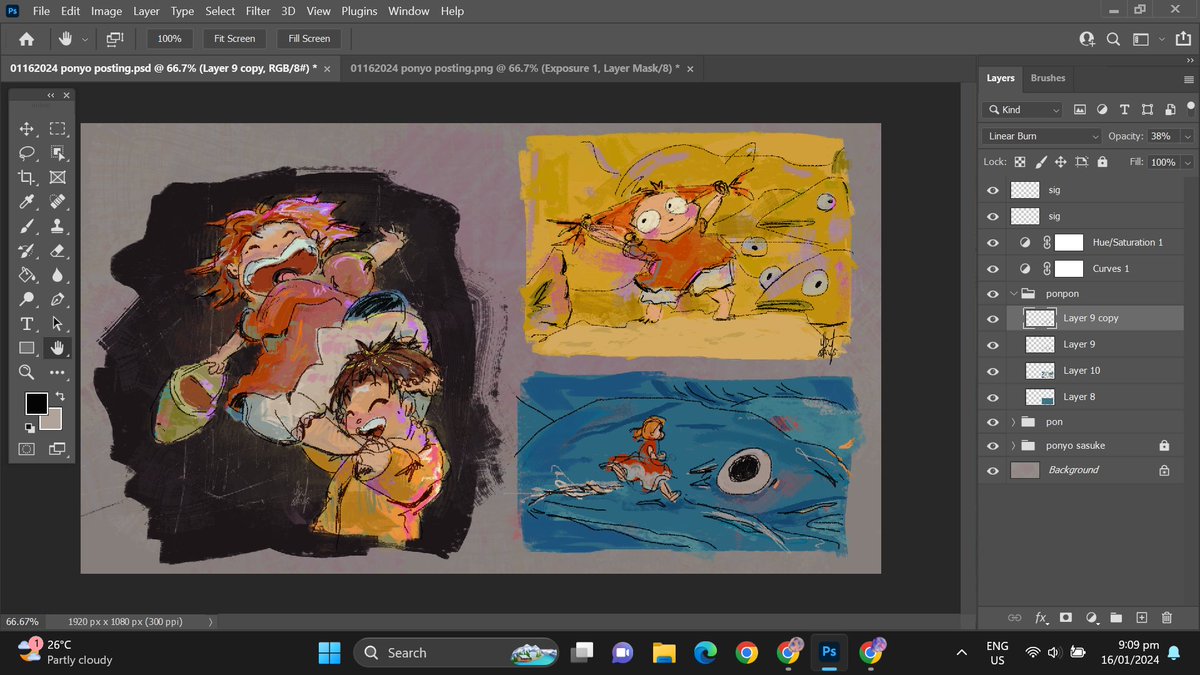
Task: Click the Fit Screen button
Action: (x=234, y=38)
